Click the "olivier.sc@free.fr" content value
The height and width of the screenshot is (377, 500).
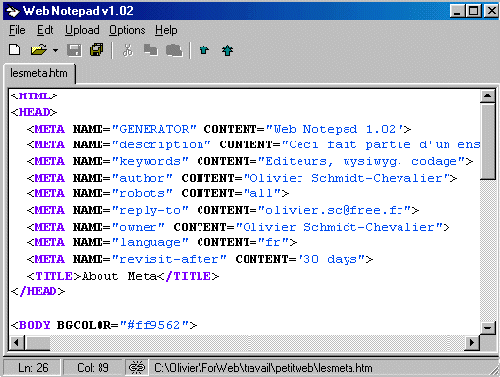[335, 210]
